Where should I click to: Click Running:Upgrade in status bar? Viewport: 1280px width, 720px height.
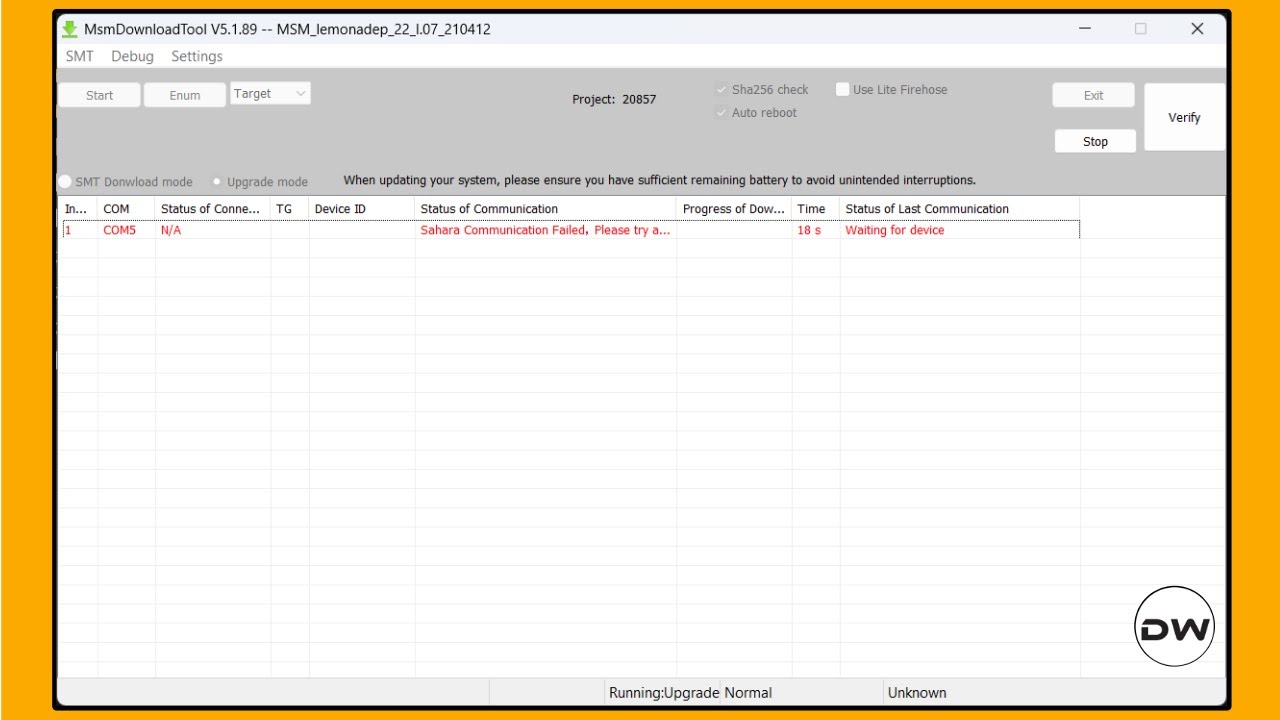(664, 692)
